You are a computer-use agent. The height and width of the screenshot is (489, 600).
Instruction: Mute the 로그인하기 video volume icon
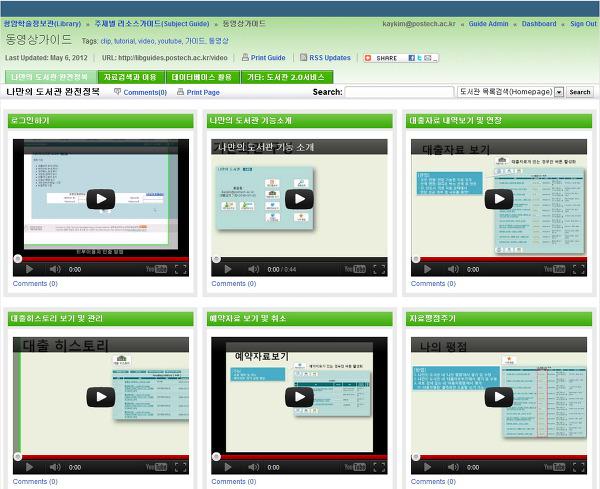pos(55,269)
